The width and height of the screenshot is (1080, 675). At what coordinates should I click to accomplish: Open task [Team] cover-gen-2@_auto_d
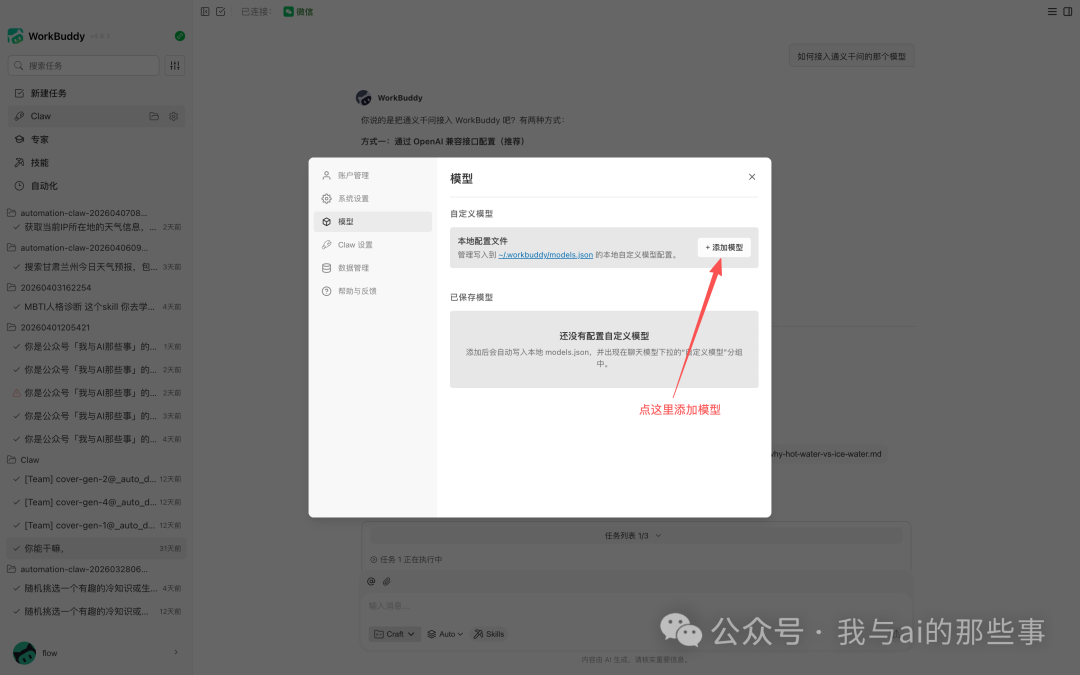(96, 479)
